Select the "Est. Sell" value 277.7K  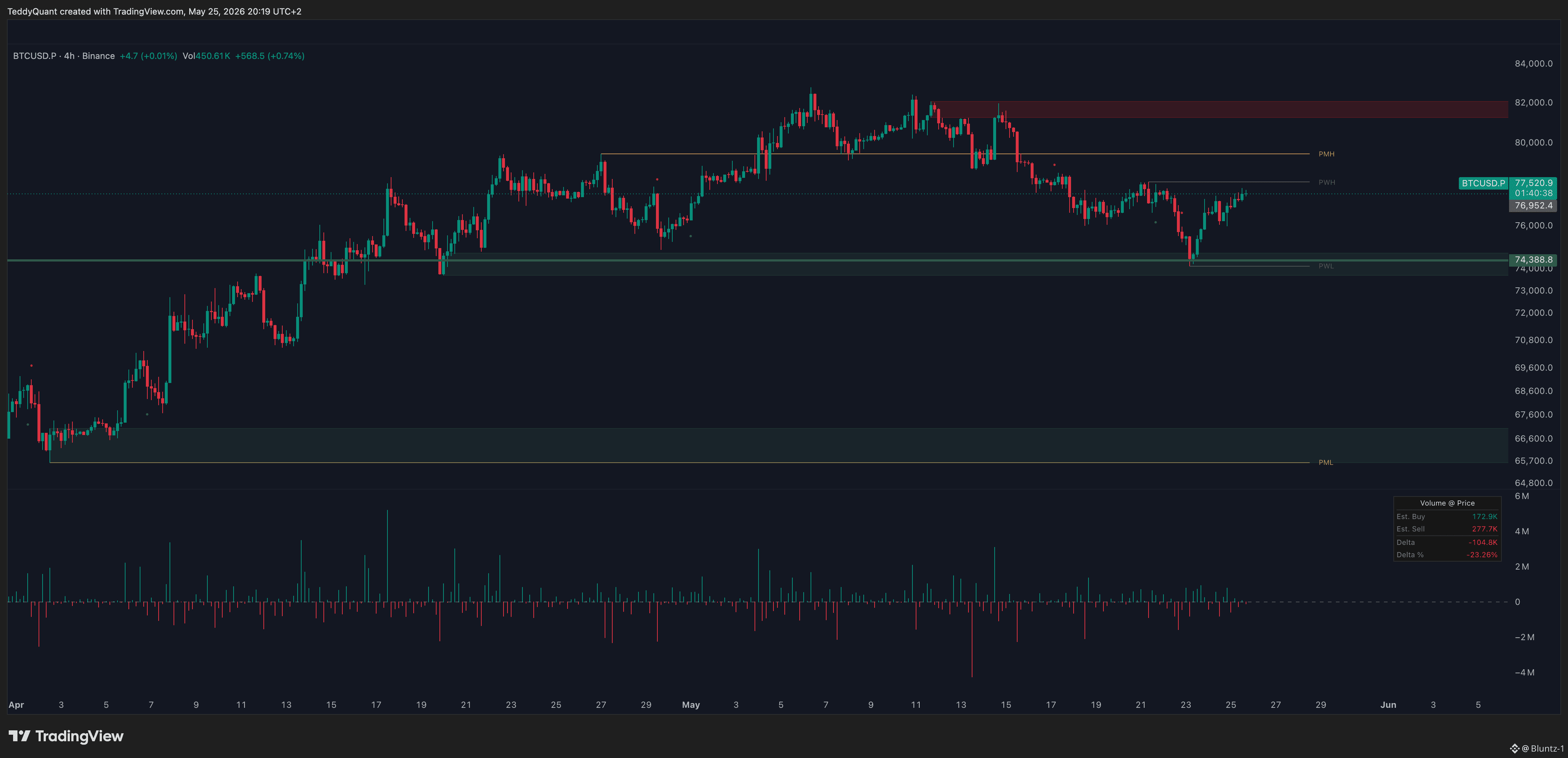pyautogui.click(x=1485, y=529)
